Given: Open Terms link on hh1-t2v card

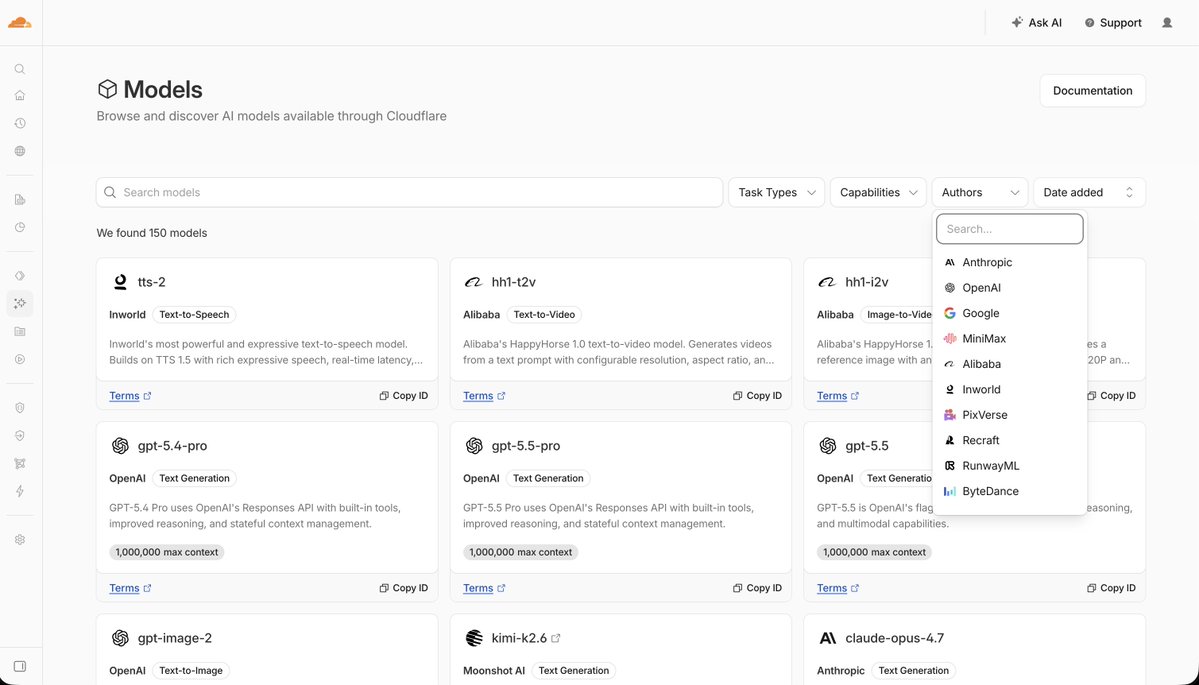Looking at the screenshot, I should [484, 396].
